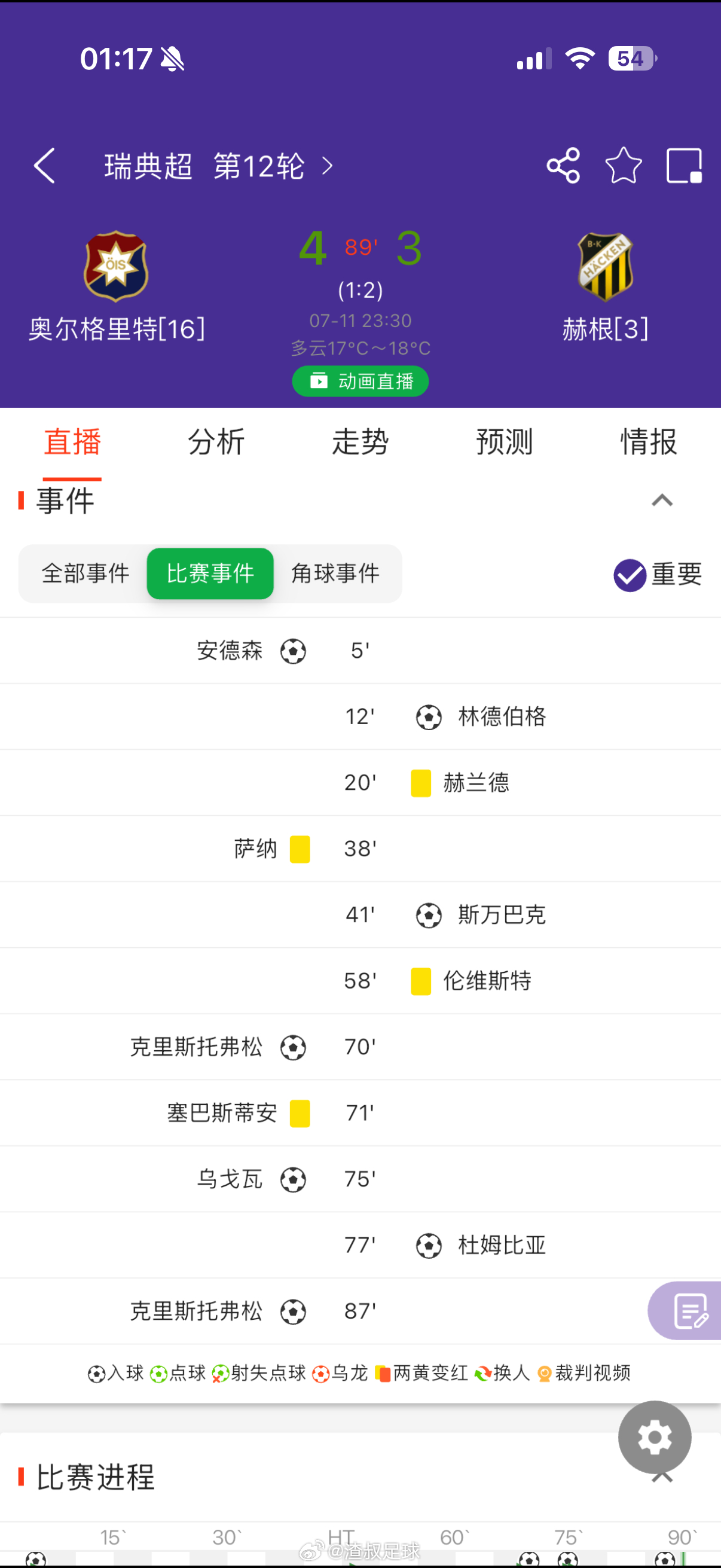
Task: Favorite the match with star icon
Action: pos(624,166)
